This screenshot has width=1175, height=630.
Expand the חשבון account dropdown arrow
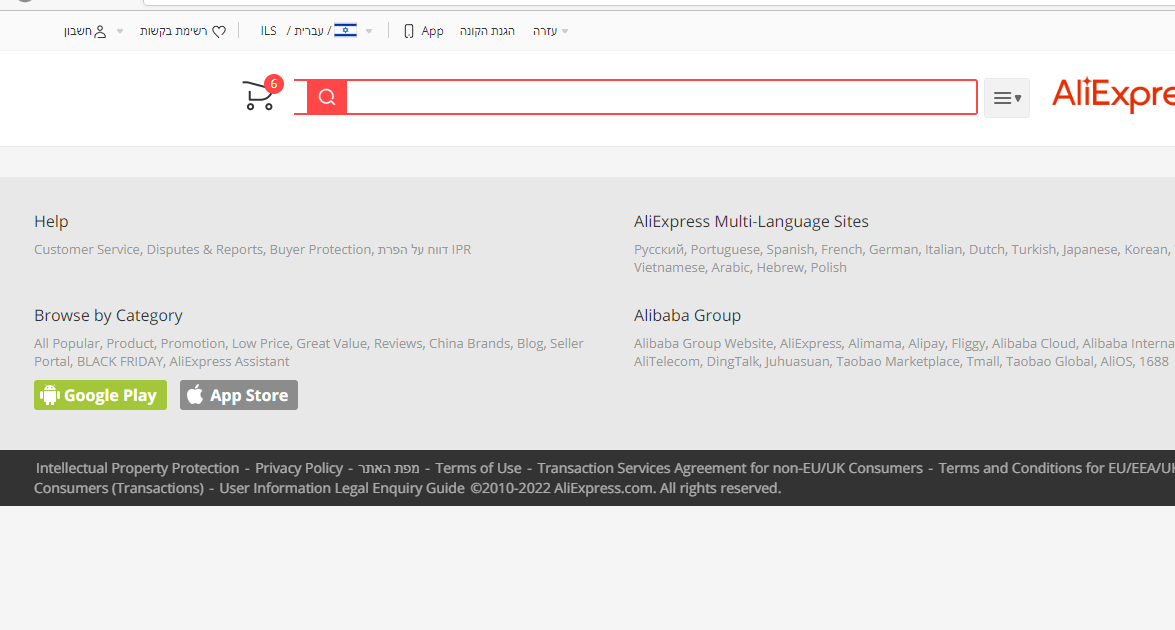(x=119, y=31)
